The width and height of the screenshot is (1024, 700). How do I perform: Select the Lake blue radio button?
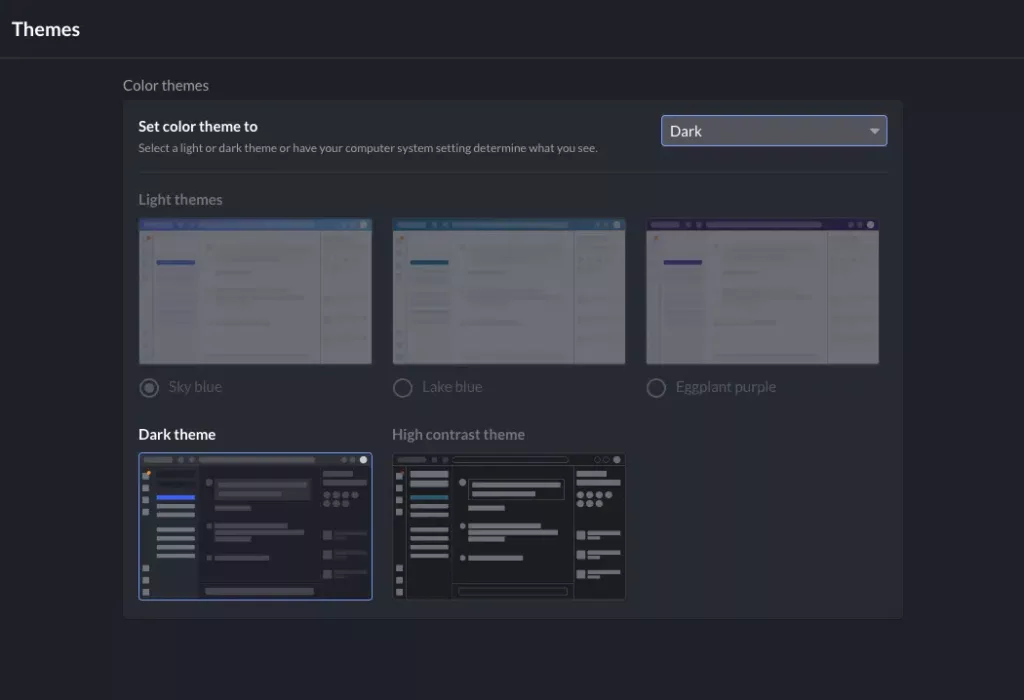[x=403, y=387]
